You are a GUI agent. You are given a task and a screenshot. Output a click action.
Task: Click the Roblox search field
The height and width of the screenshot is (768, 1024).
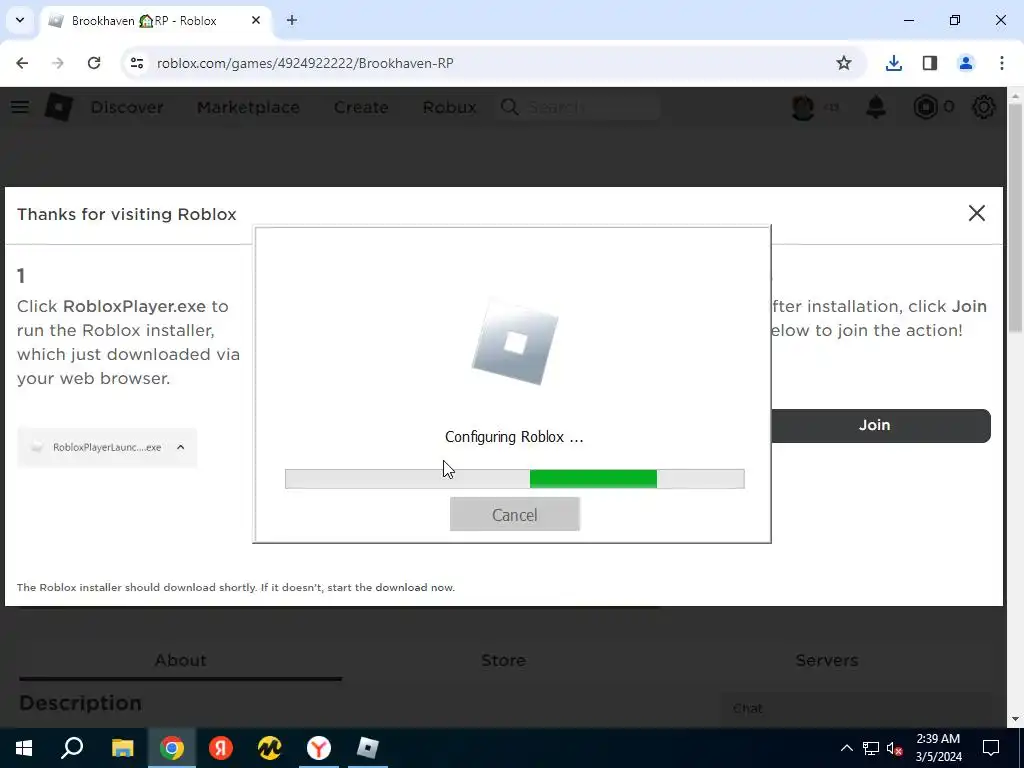pyautogui.click(x=579, y=107)
